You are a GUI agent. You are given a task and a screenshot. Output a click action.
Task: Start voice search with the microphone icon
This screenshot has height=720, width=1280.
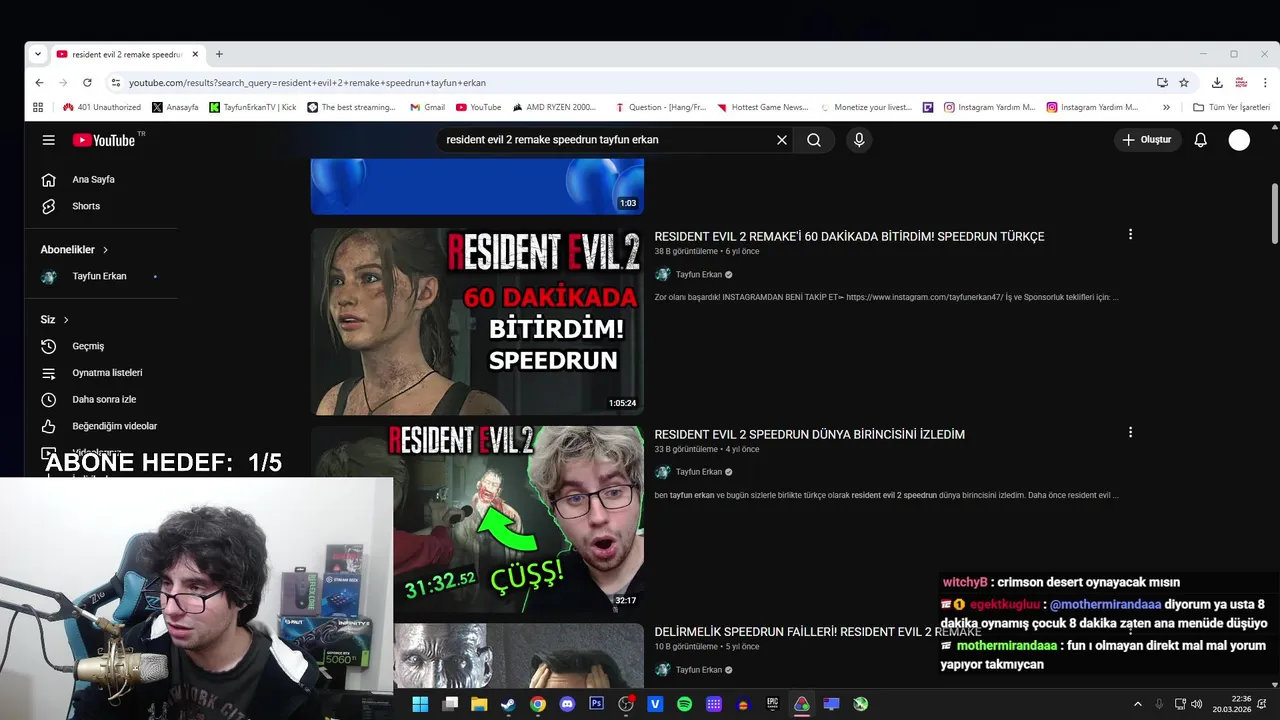(x=858, y=140)
